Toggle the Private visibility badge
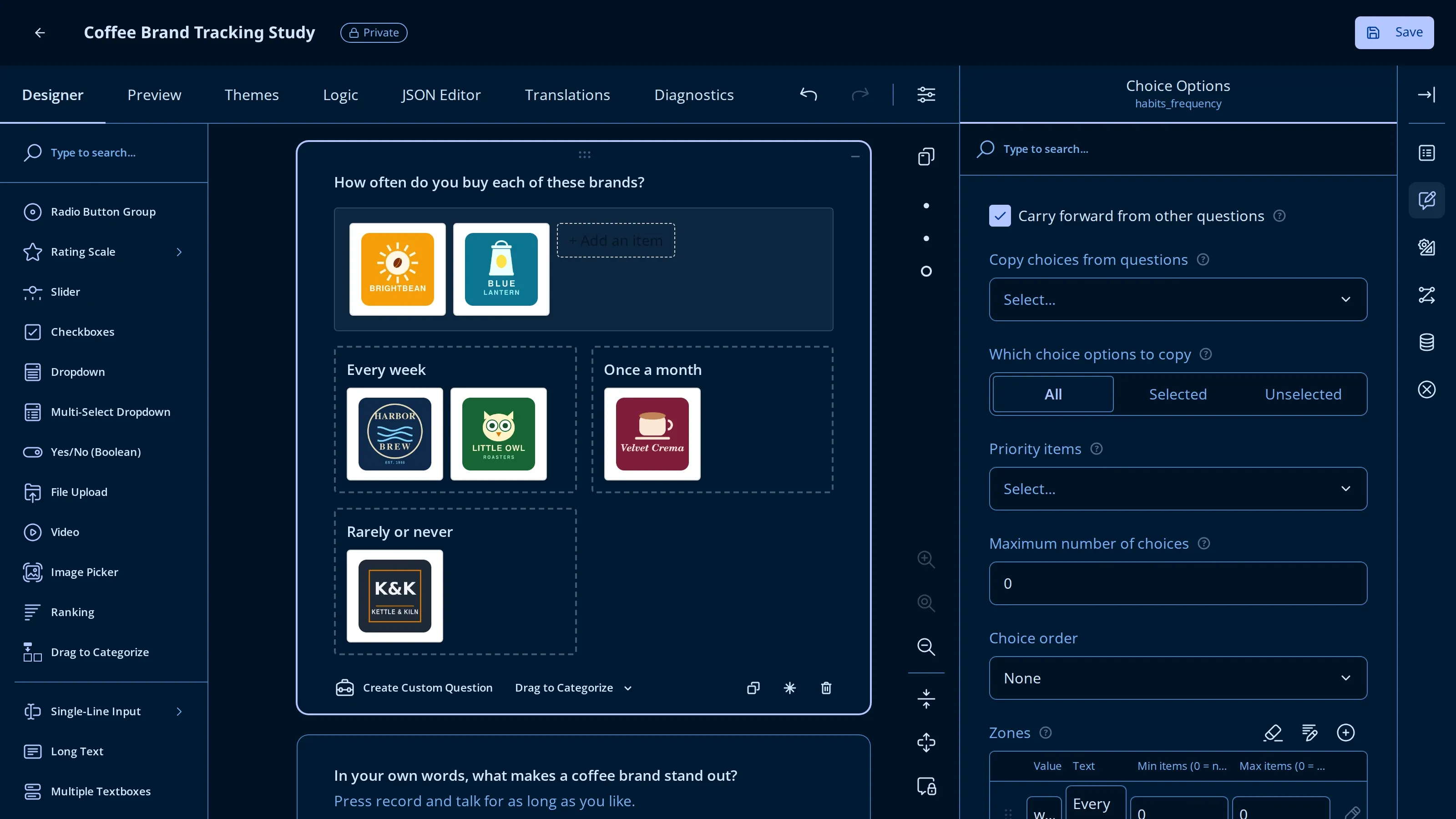The height and width of the screenshot is (819, 1456). click(x=374, y=33)
